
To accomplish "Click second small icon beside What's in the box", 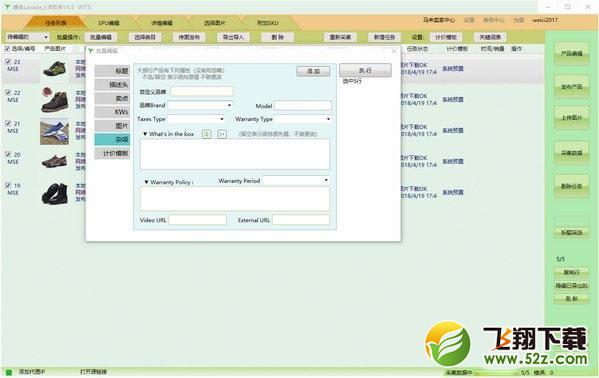I will [222, 134].
